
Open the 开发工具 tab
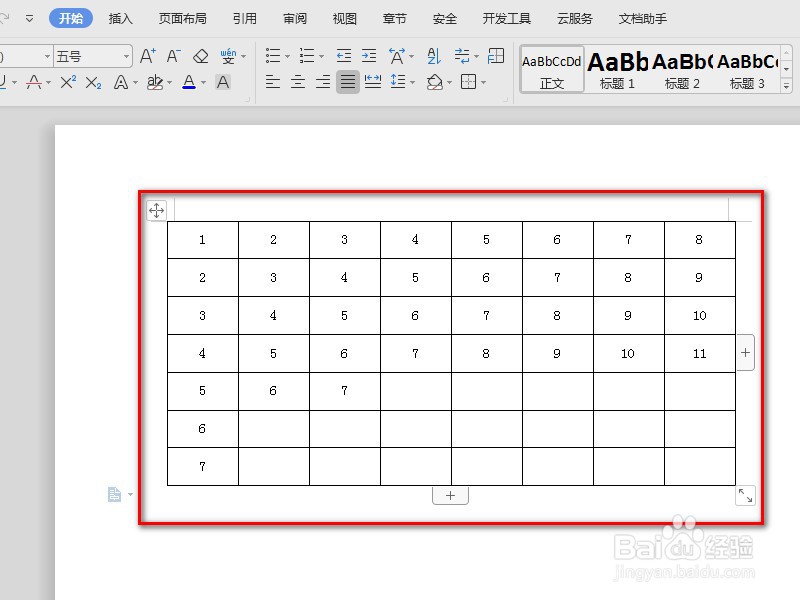507,19
